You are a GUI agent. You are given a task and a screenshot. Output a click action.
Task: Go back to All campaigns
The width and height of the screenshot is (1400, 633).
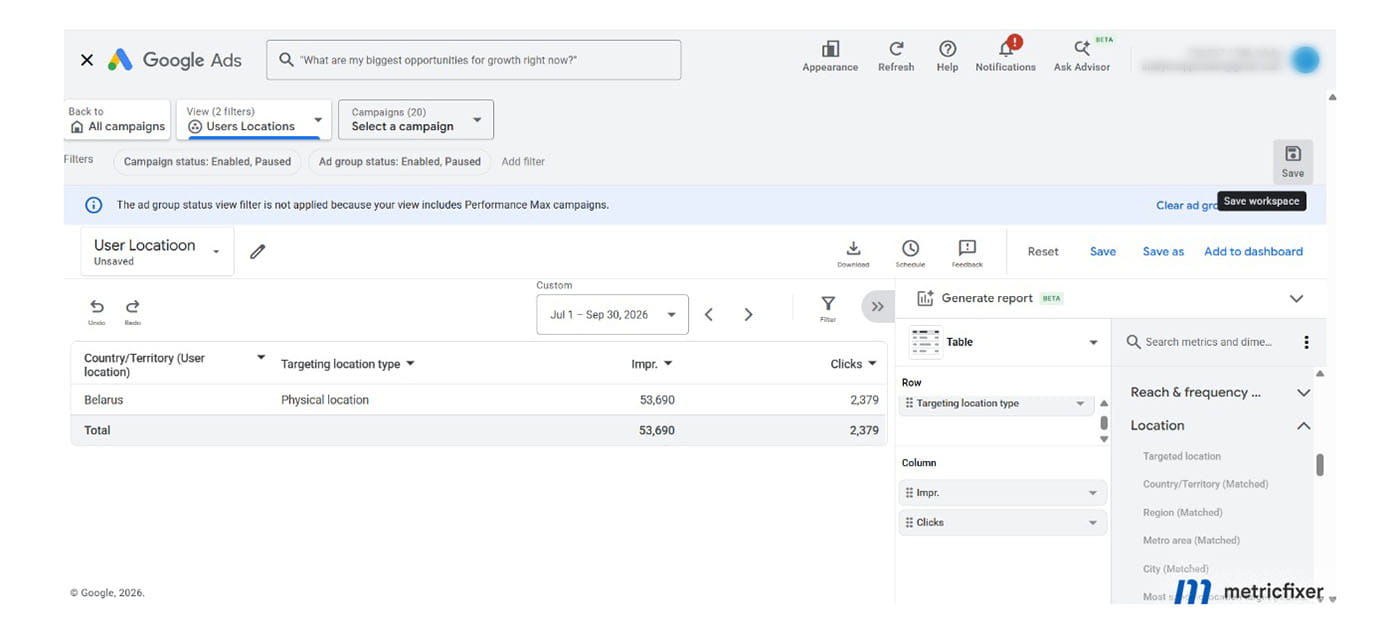point(118,120)
